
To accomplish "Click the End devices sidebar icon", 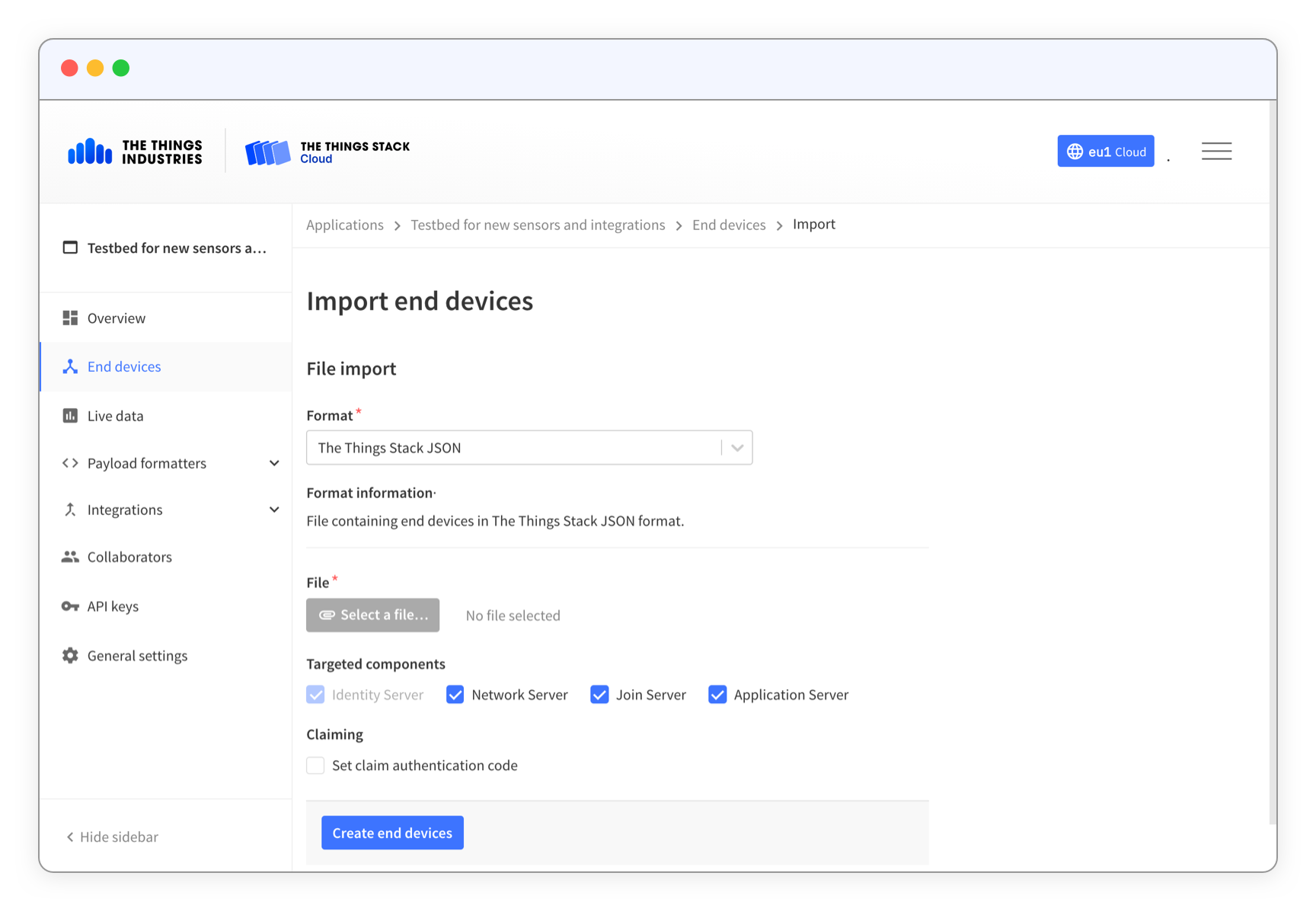I will 70,366.
